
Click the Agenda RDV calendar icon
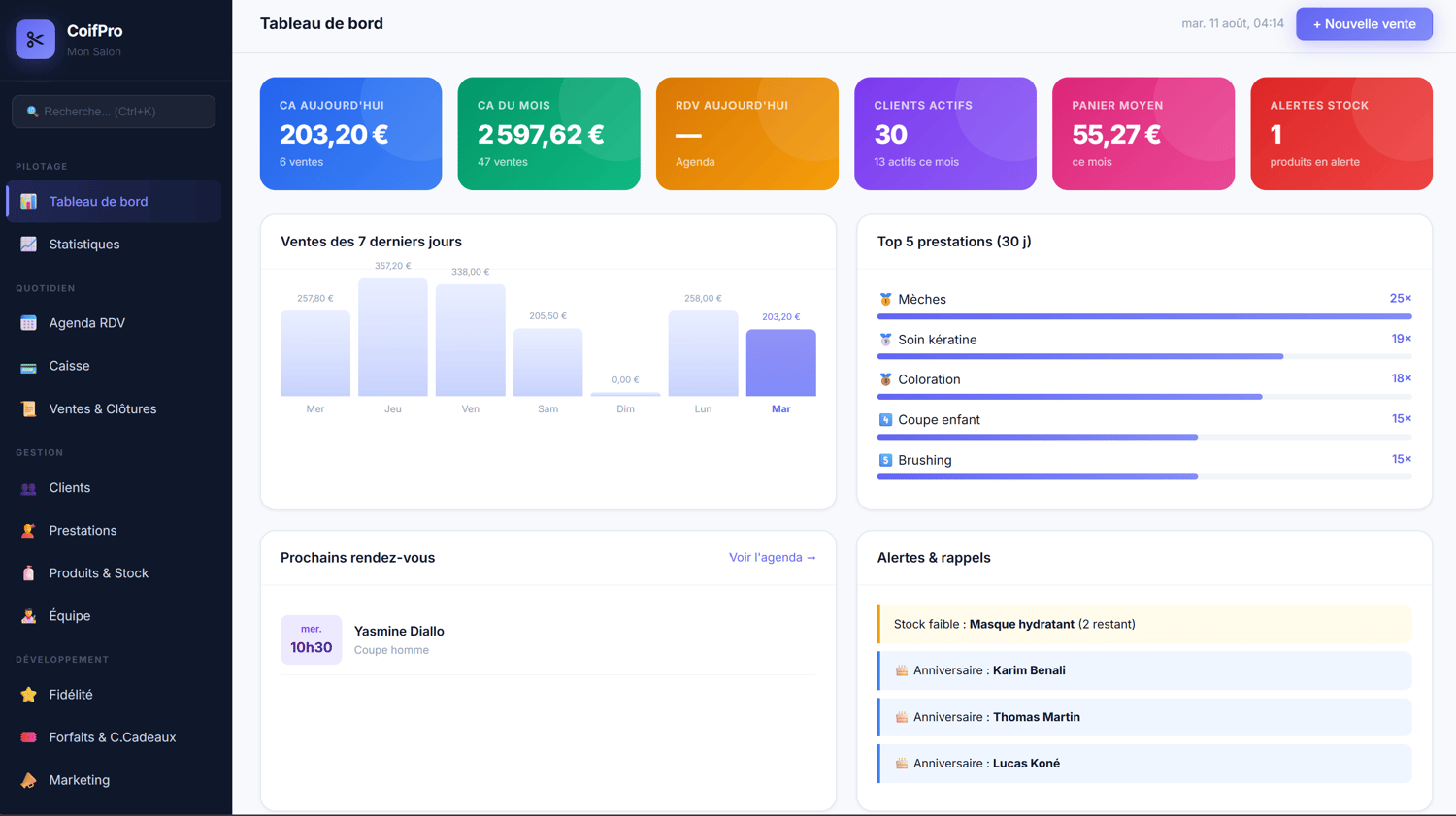(x=28, y=323)
